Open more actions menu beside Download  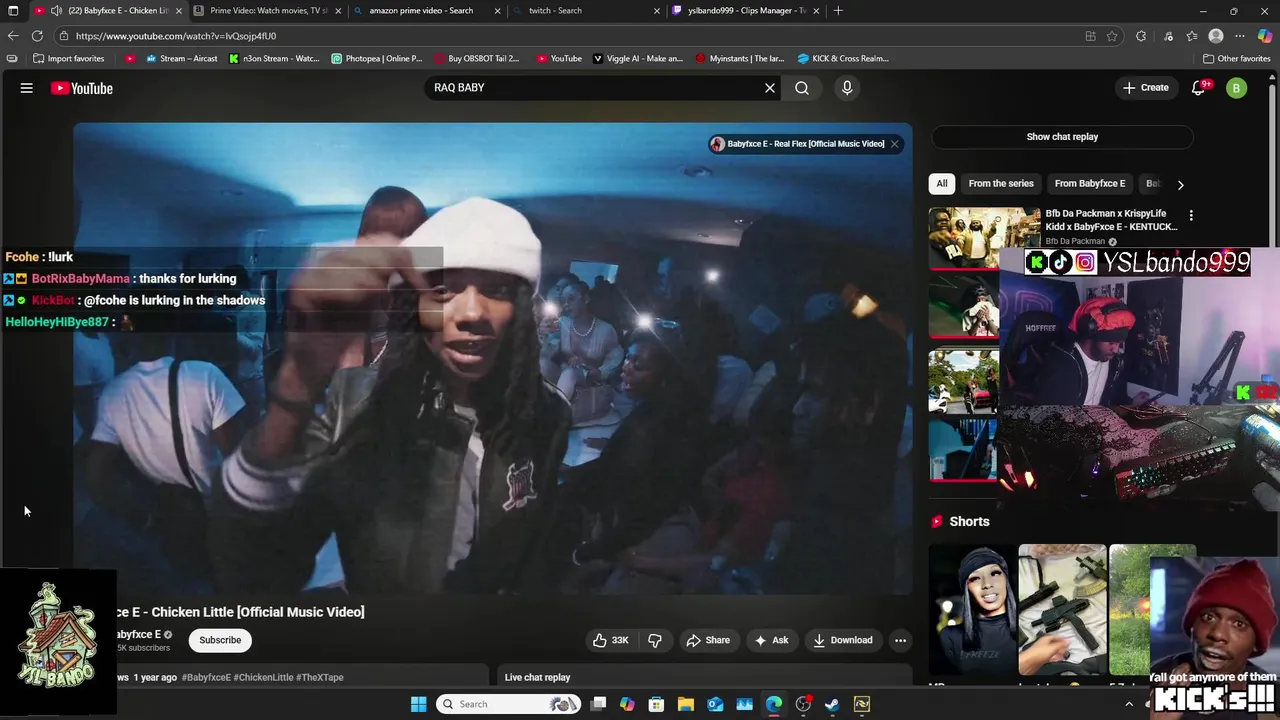pyautogui.click(x=900, y=640)
